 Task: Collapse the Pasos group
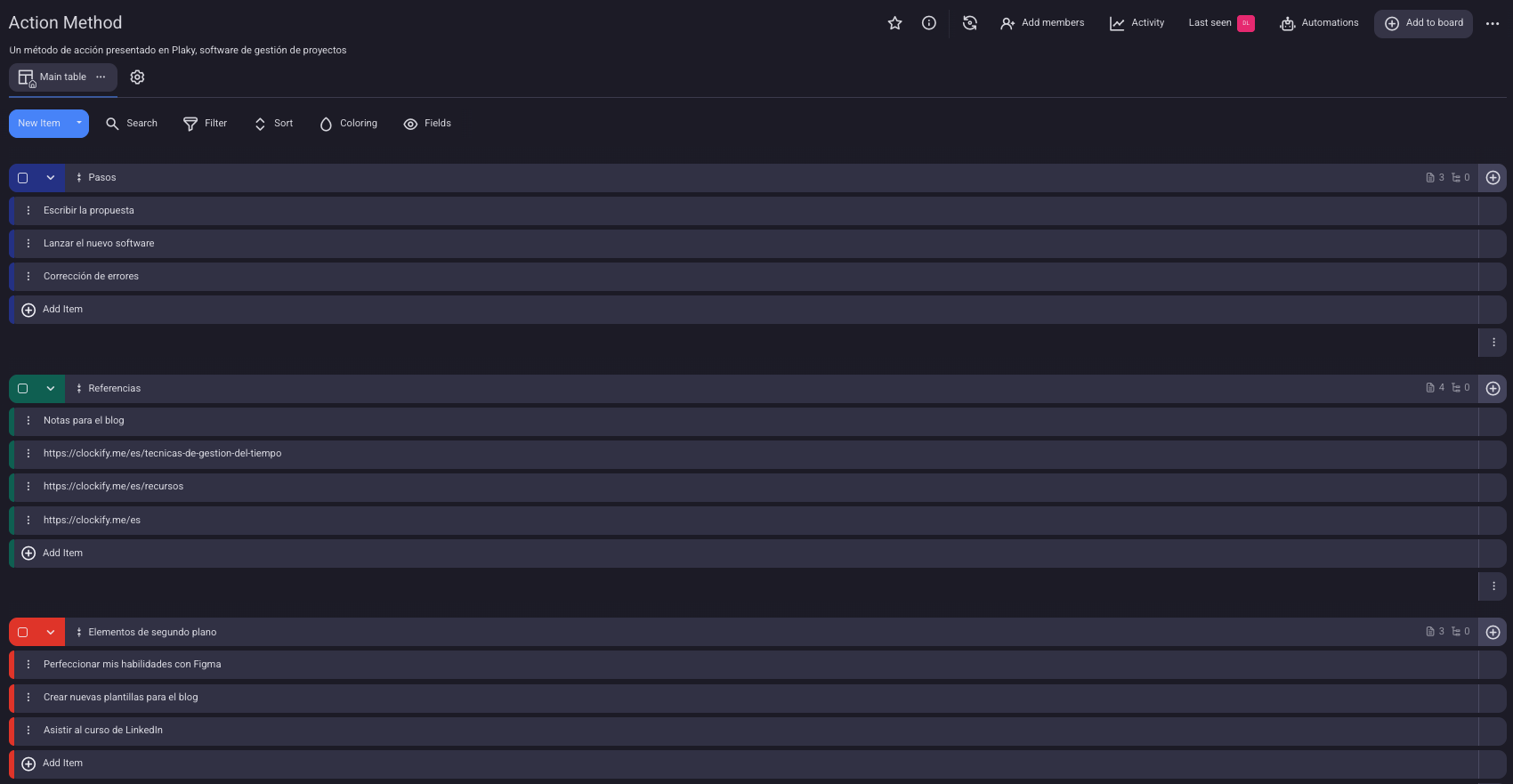click(x=51, y=178)
